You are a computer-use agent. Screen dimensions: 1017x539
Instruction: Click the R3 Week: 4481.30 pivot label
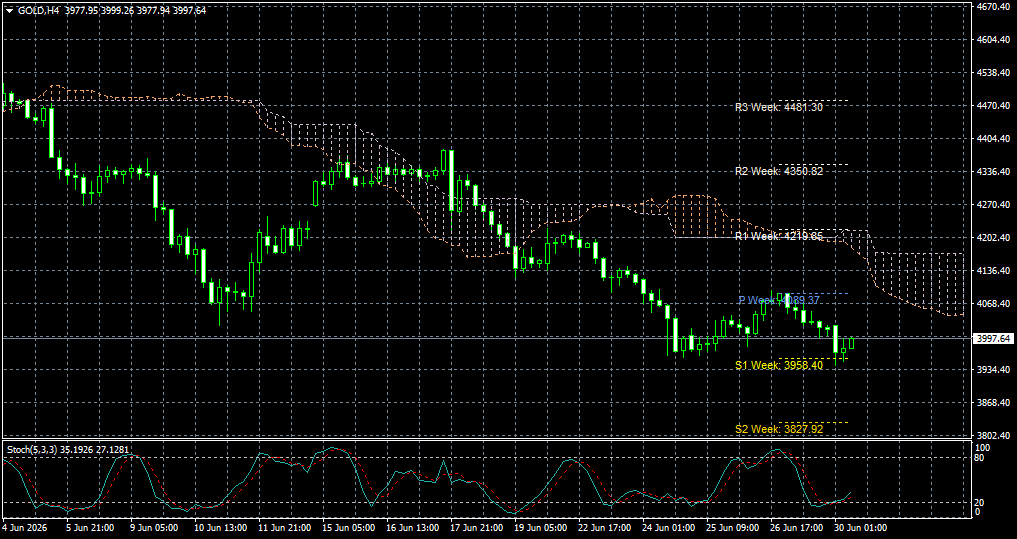(x=779, y=108)
